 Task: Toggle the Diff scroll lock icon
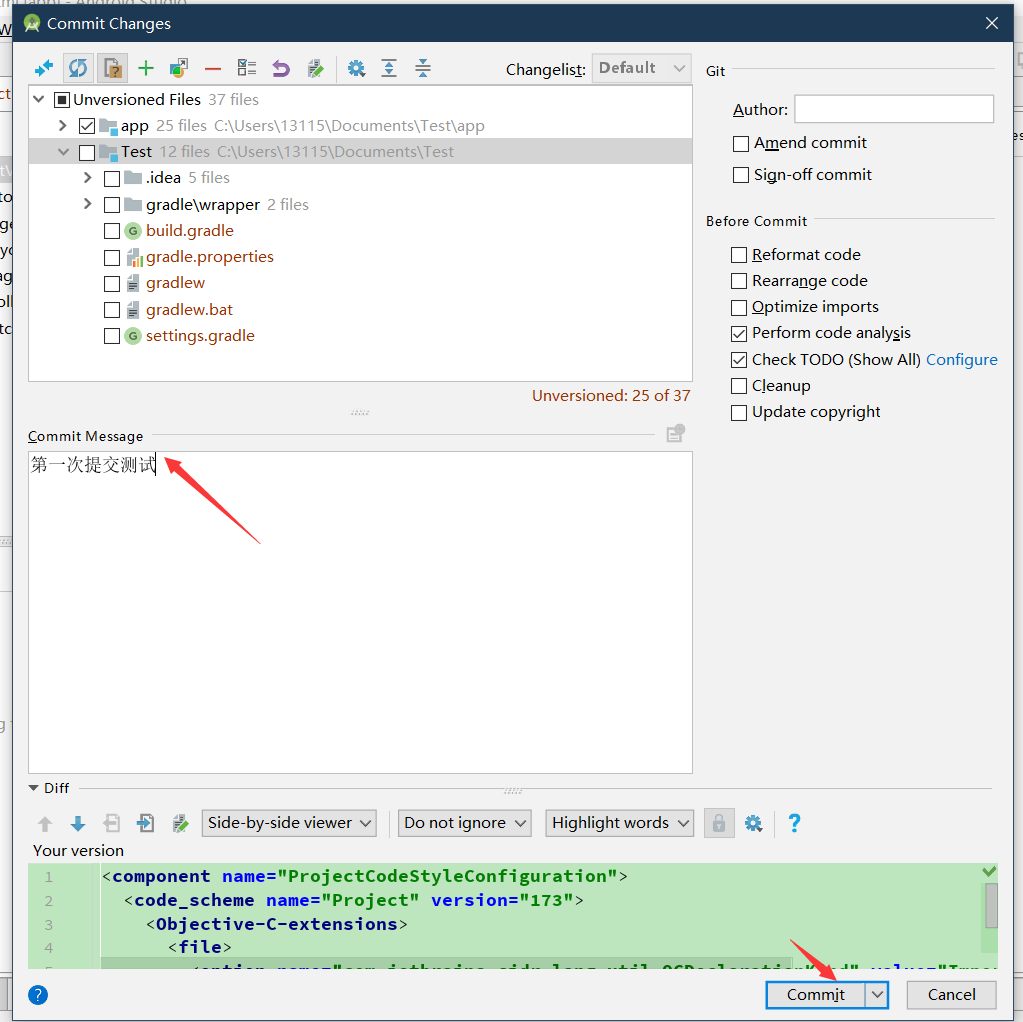click(x=719, y=823)
